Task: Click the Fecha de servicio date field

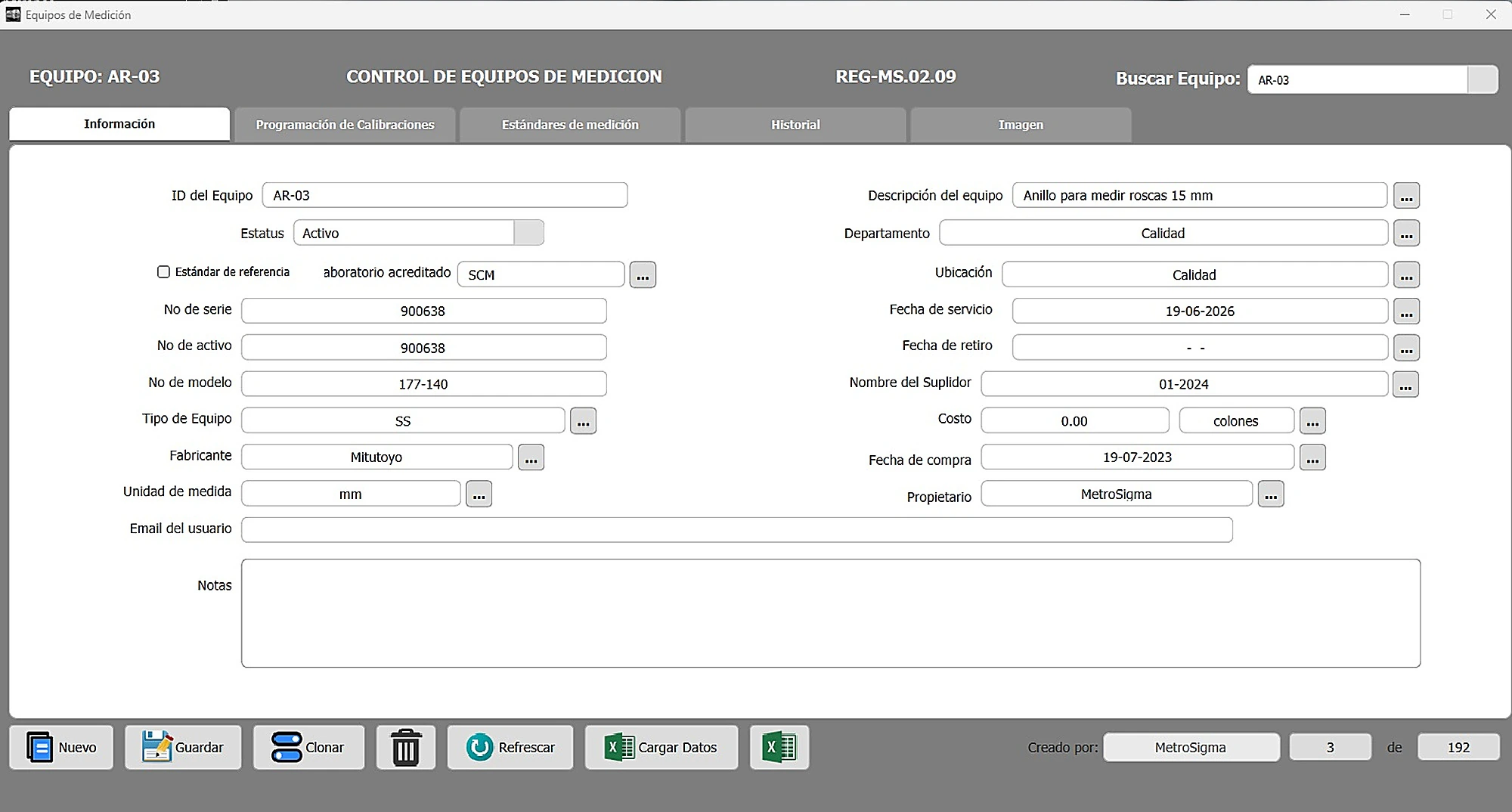Action: 1200,311
